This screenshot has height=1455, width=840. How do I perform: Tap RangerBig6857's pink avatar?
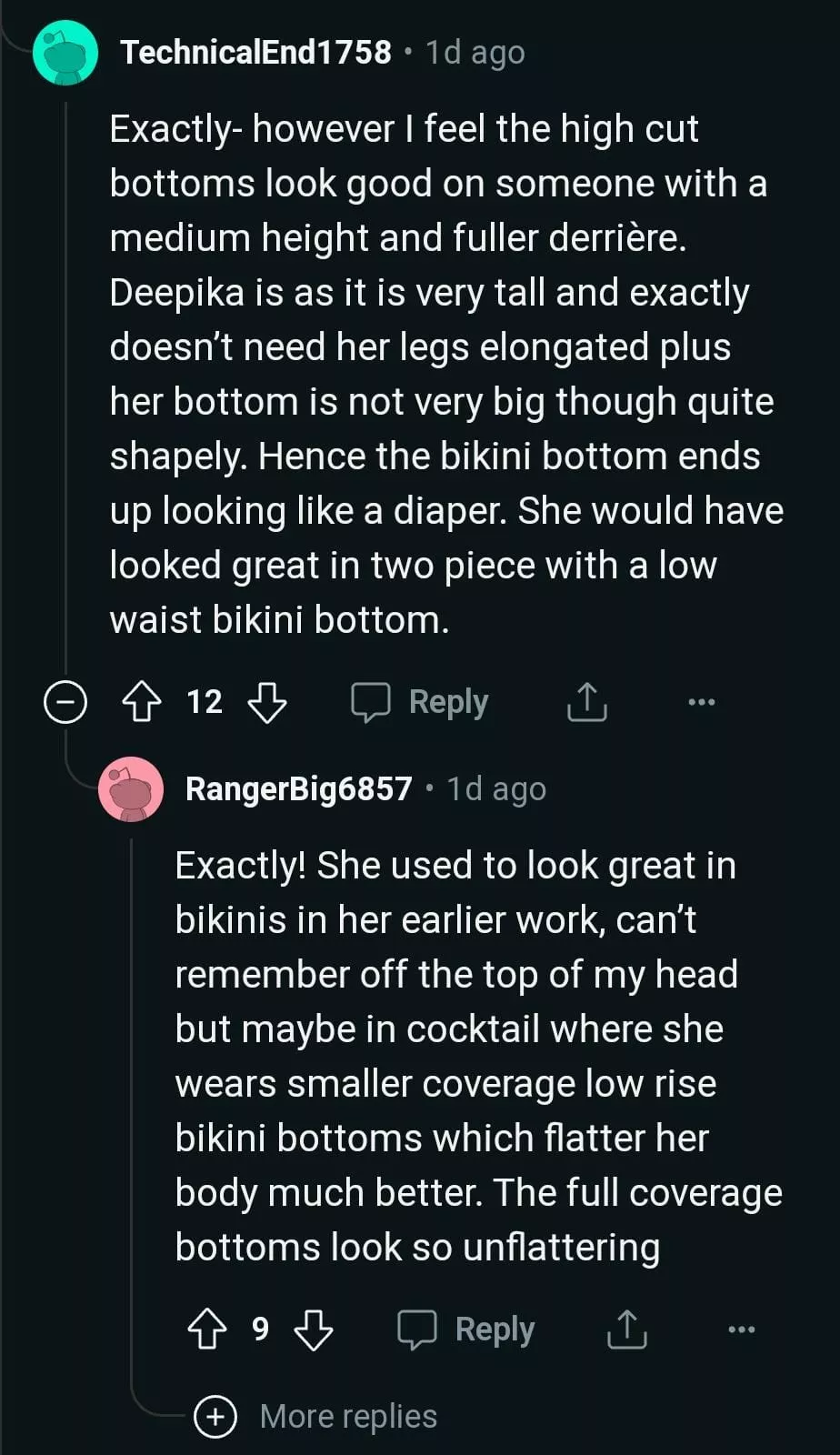131,788
